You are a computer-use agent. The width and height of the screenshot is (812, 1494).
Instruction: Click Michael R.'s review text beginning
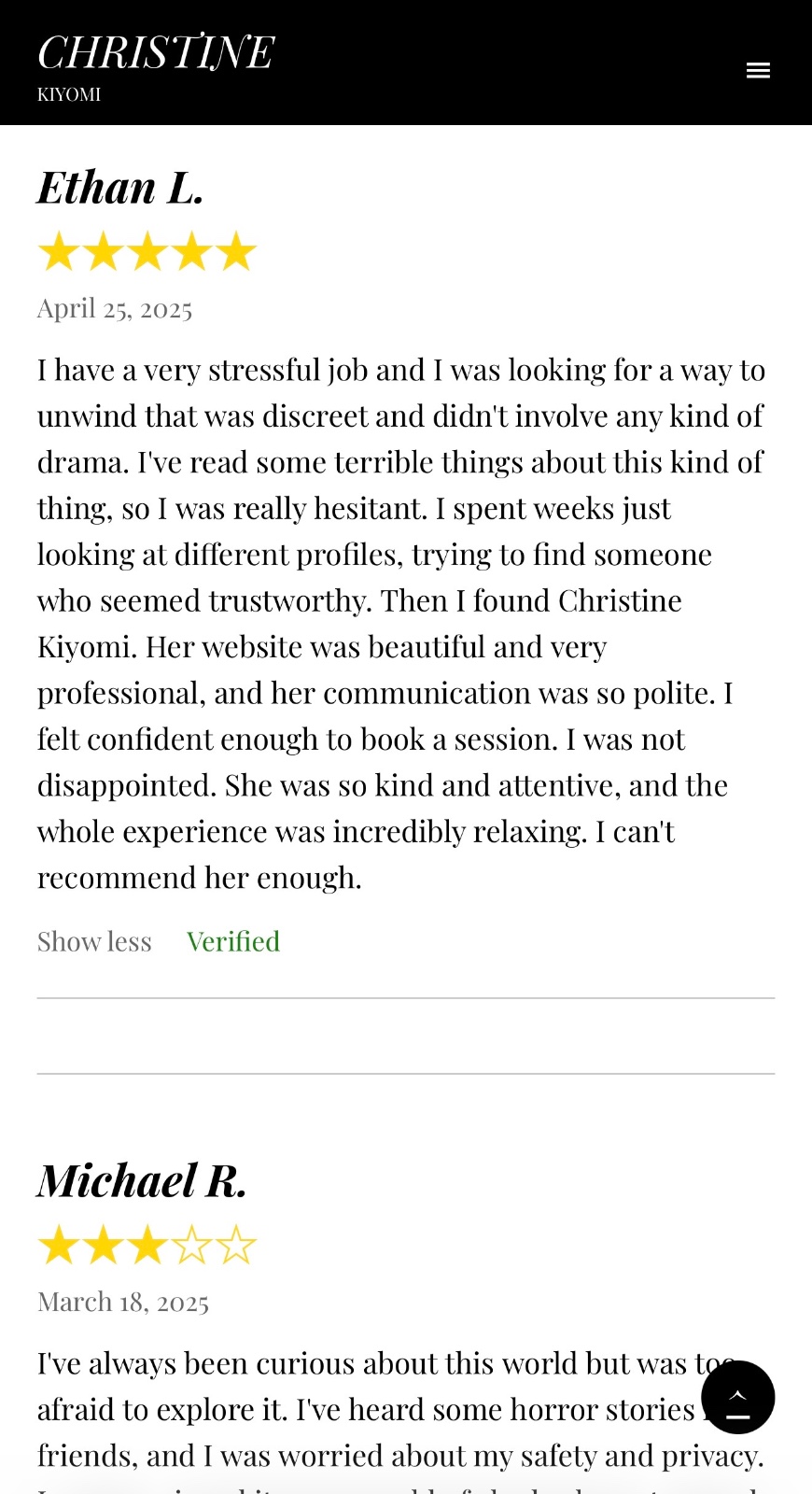[364, 1364]
